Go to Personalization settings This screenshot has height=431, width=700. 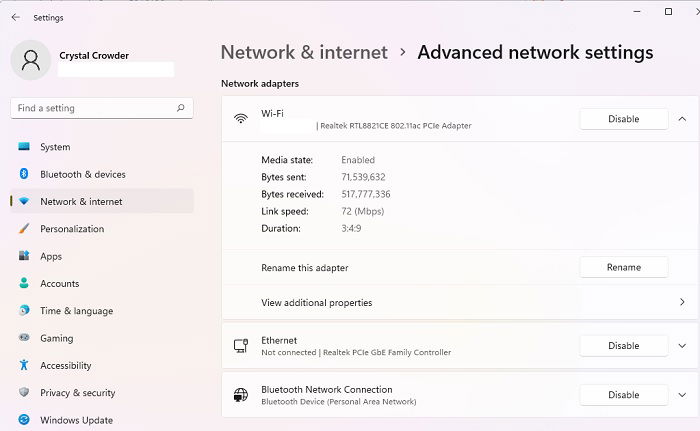(71, 229)
